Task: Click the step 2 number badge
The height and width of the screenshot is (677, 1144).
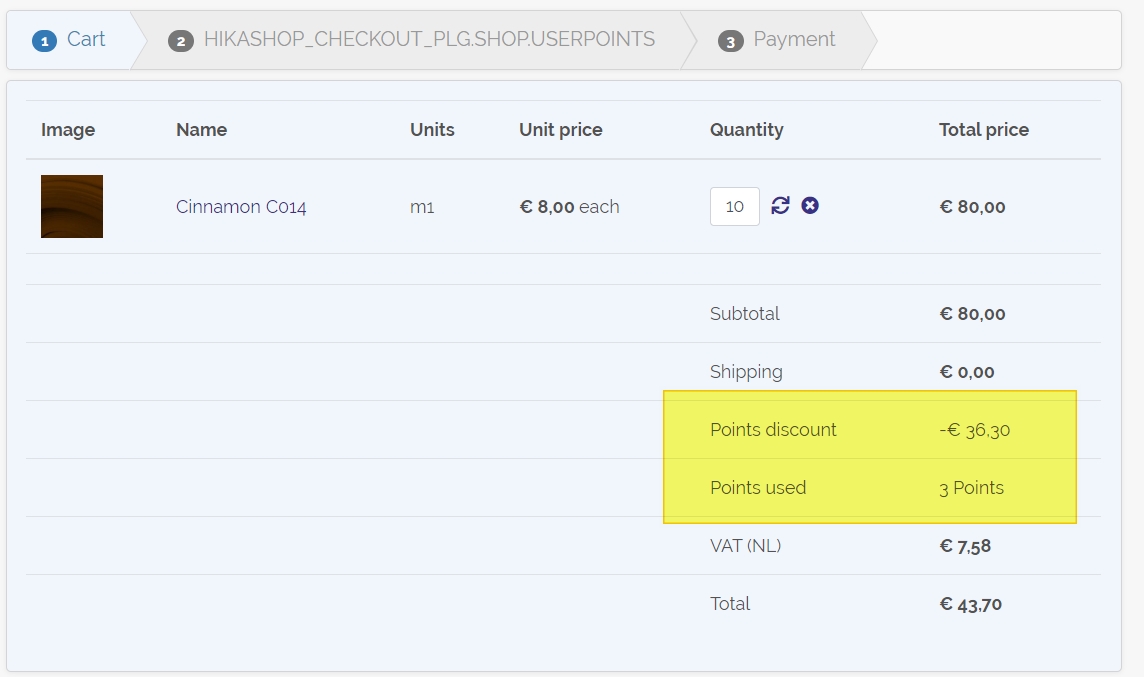Action: coord(180,41)
